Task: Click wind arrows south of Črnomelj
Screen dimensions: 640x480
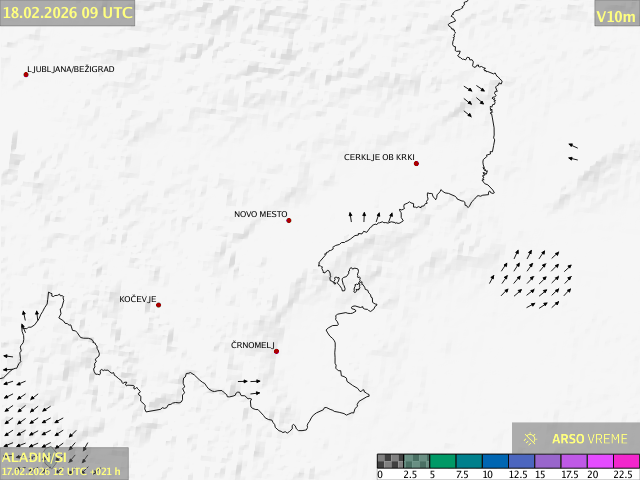Action: (250, 386)
